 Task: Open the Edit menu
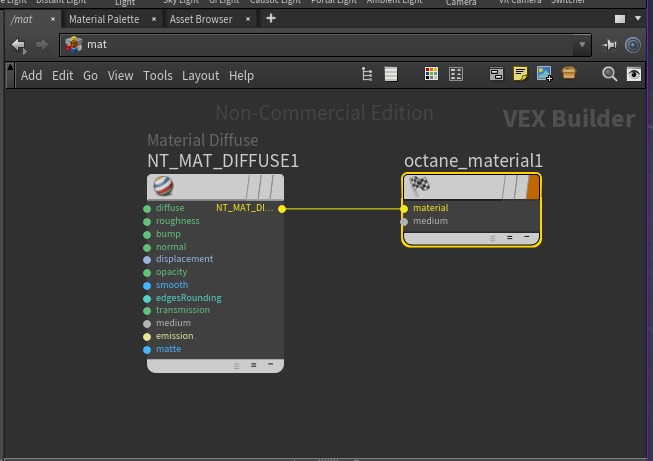point(62,75)
